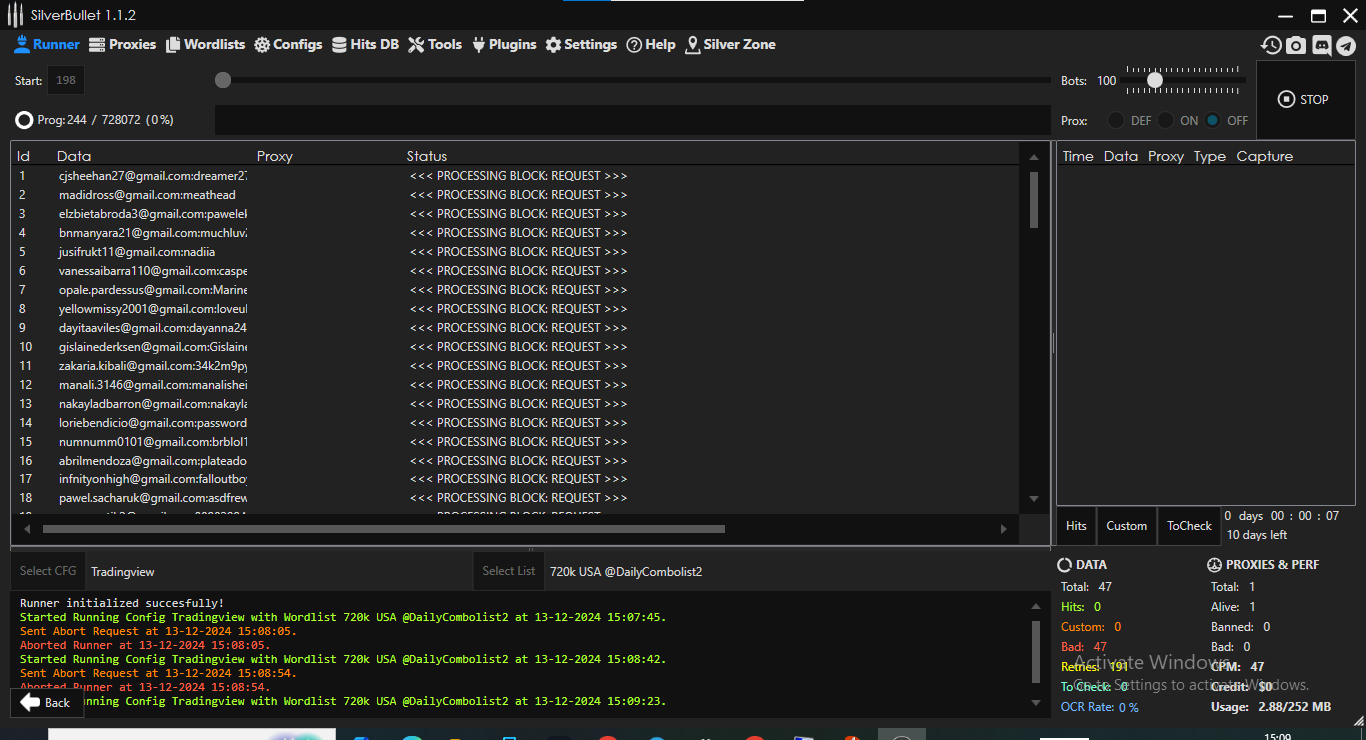1366x740 pixels.
Task: Click the Start position slider handle
Action: point(223,80)
